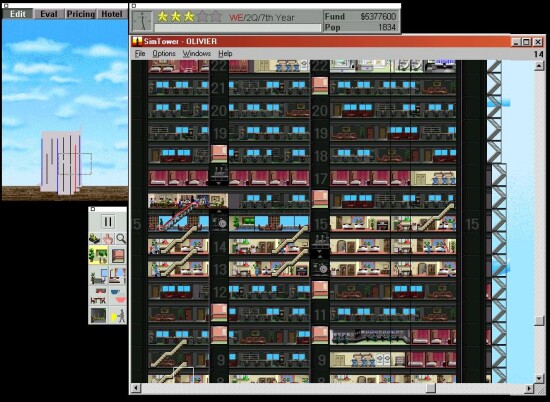Click the clock icon in info bar
The width and height of the screenshot is (550, 402).
coord(142,21)
